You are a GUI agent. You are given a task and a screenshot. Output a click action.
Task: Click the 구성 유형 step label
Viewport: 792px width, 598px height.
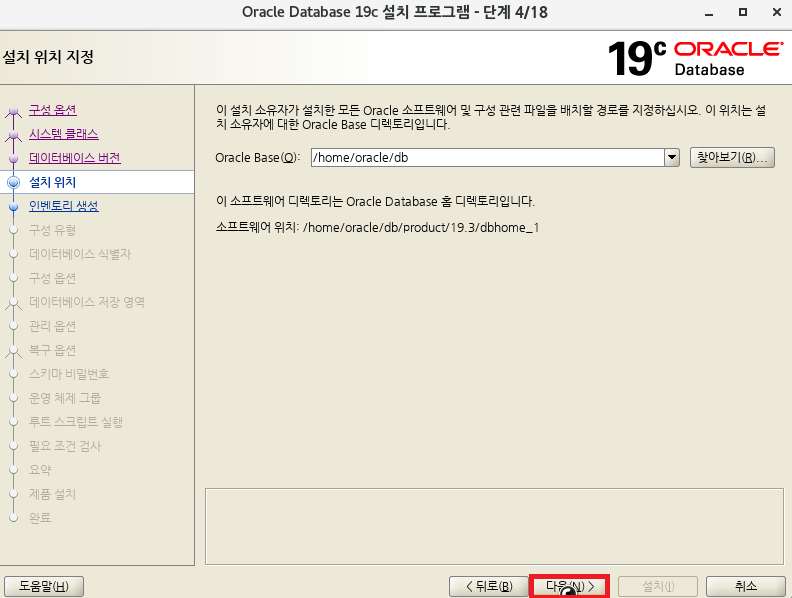[x=53, y=230]
